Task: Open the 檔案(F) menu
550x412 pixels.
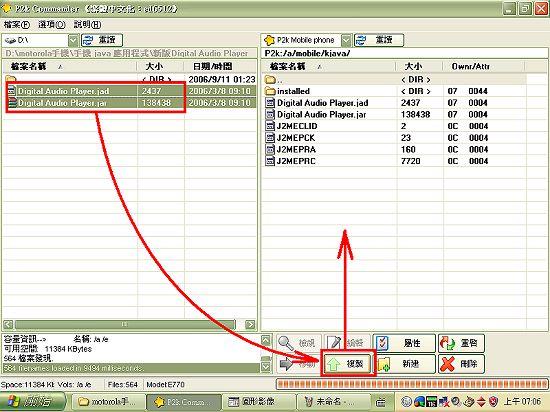Action: (x=17, y=25)
